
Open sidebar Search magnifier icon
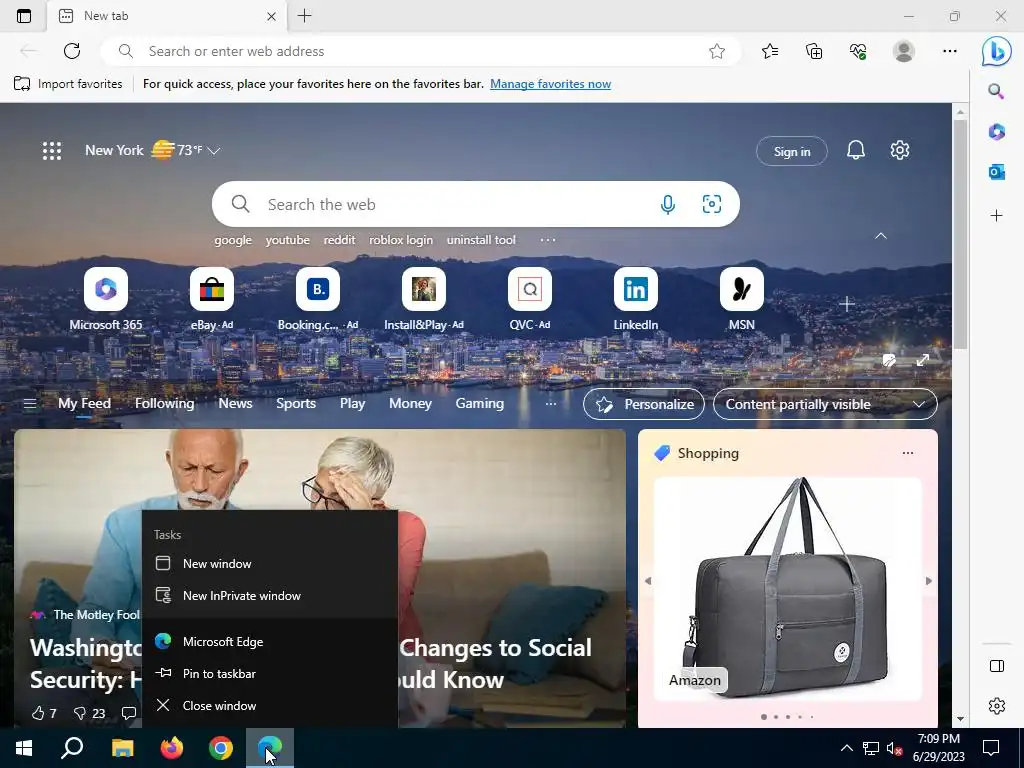(x=996, y=91)
